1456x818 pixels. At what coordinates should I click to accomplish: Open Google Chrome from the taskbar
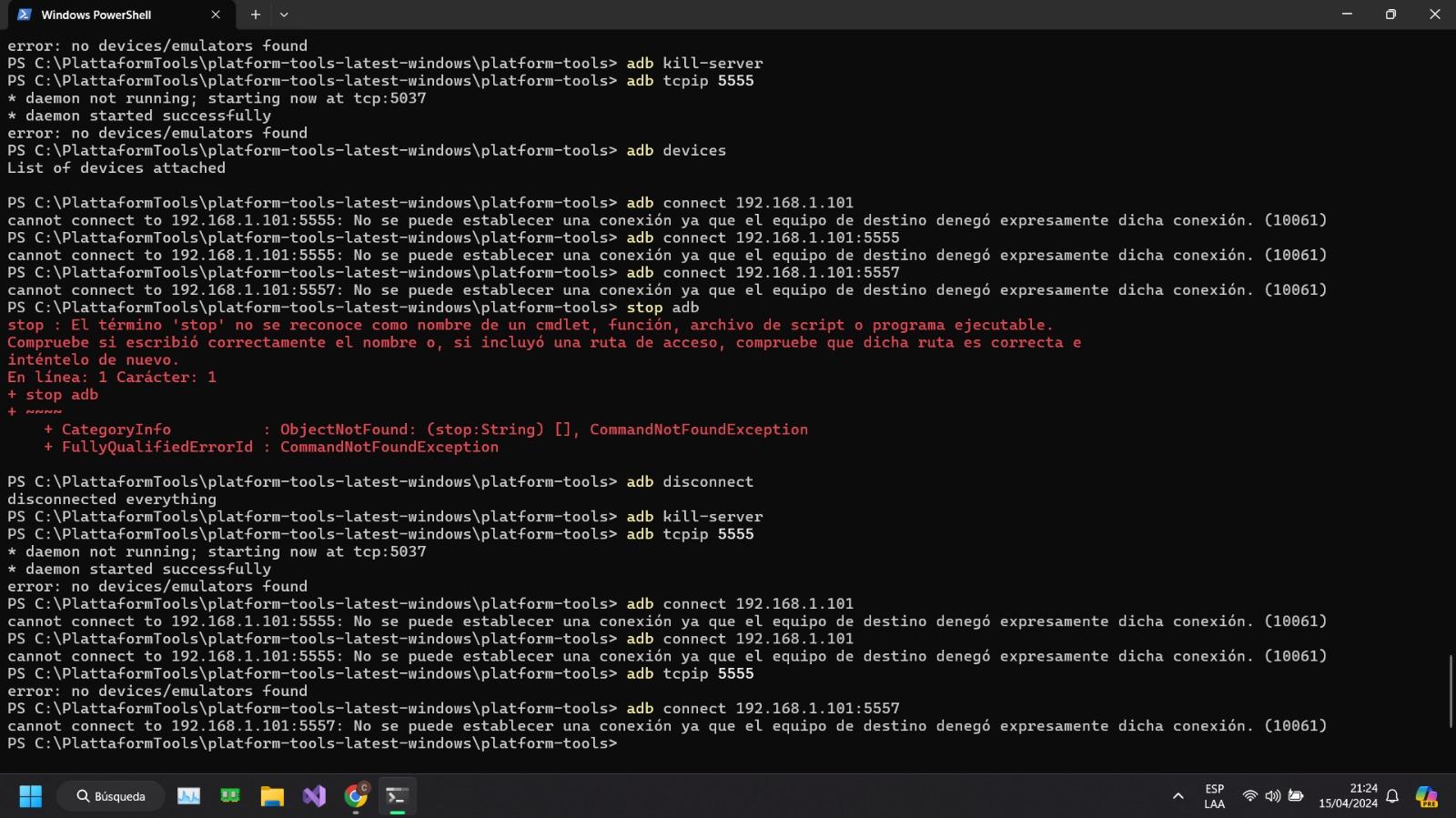pos(356,796)
